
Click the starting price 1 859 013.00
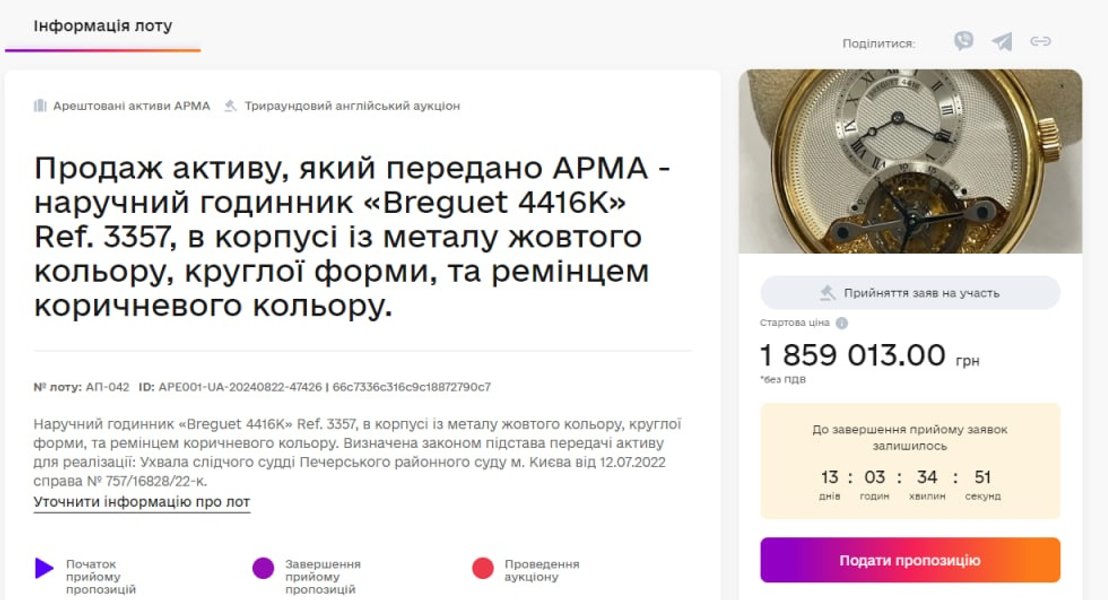(x=853, y=355)
